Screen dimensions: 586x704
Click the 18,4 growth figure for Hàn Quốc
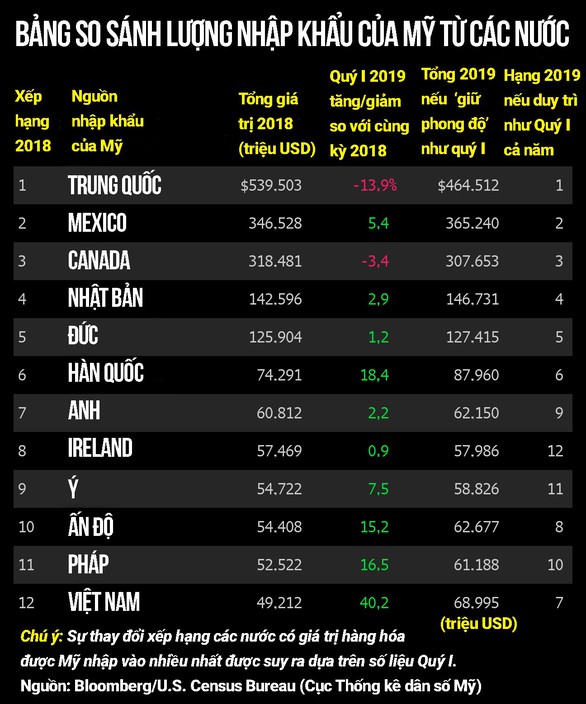point(375,374)
